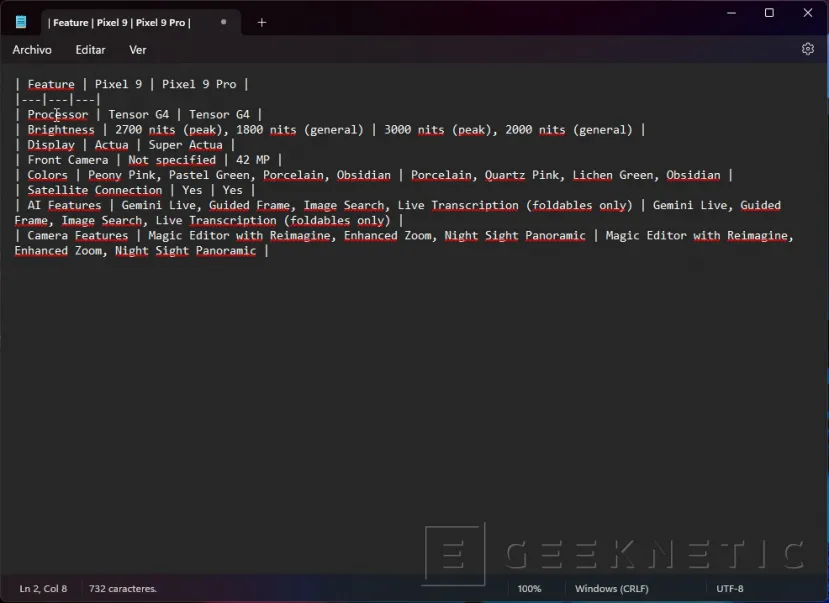Viewport: 829px width, 603px height.
Task: Open the Editar menu
Action: pyautogui.click(x=90, y=50)
